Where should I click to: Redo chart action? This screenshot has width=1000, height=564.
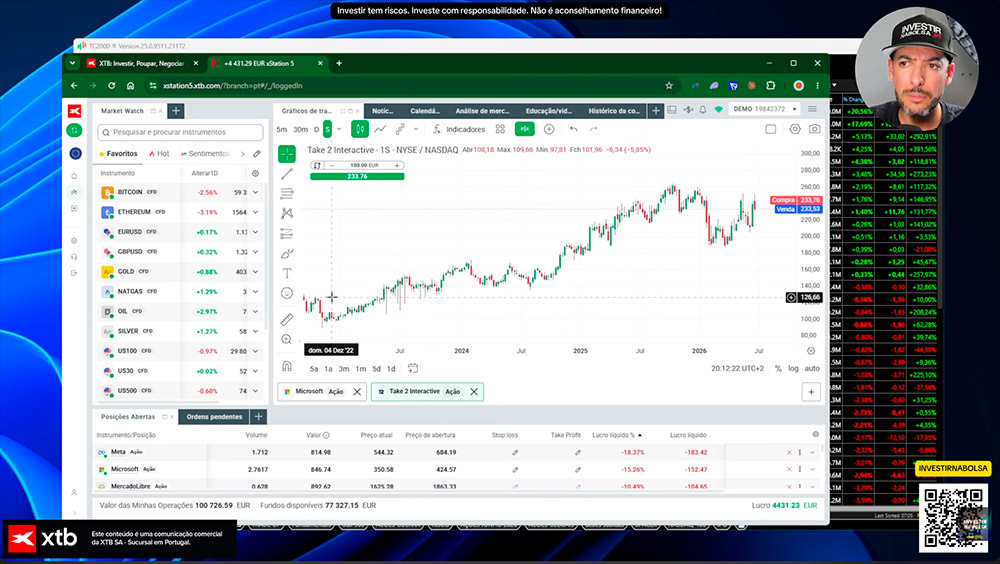click(593, 129)
